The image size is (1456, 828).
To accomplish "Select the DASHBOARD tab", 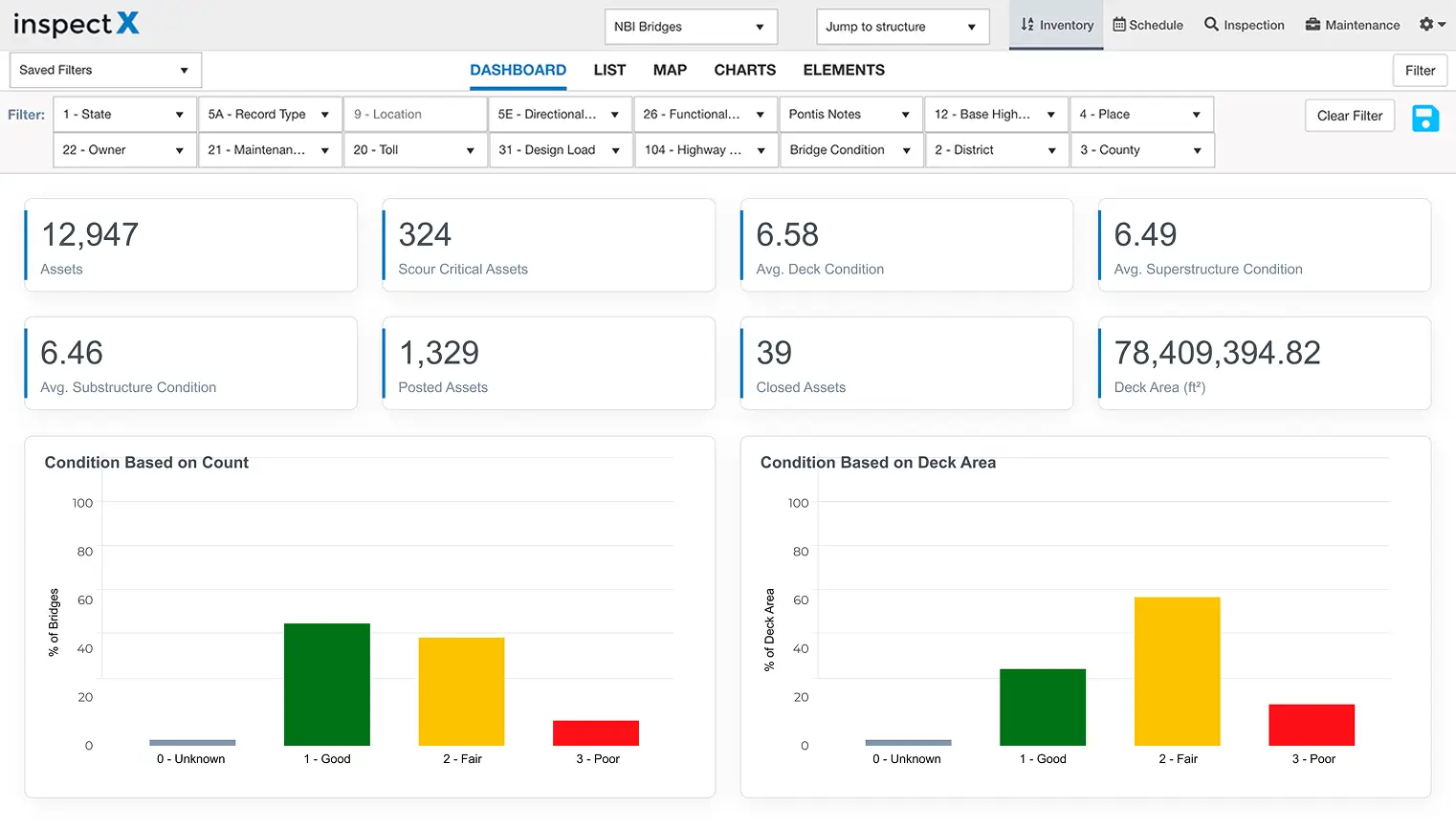I will [518, 70].
